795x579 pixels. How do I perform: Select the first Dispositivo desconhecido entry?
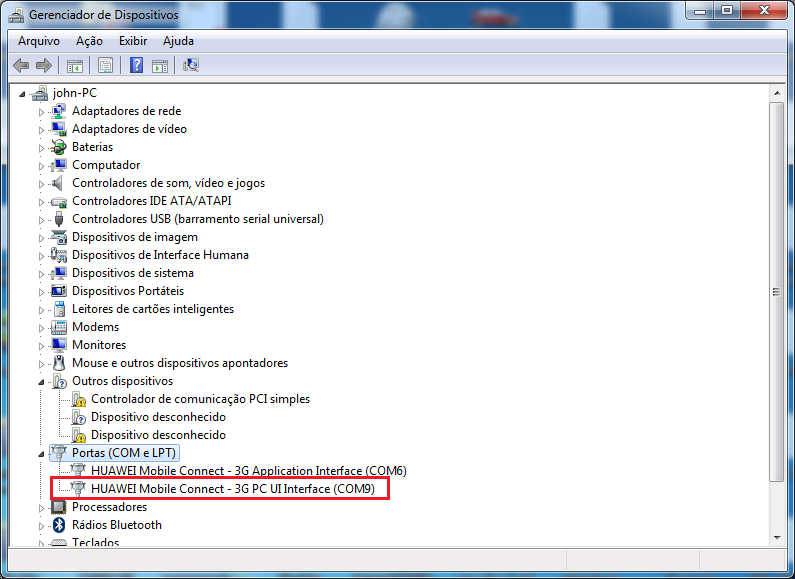pos(158,417)
